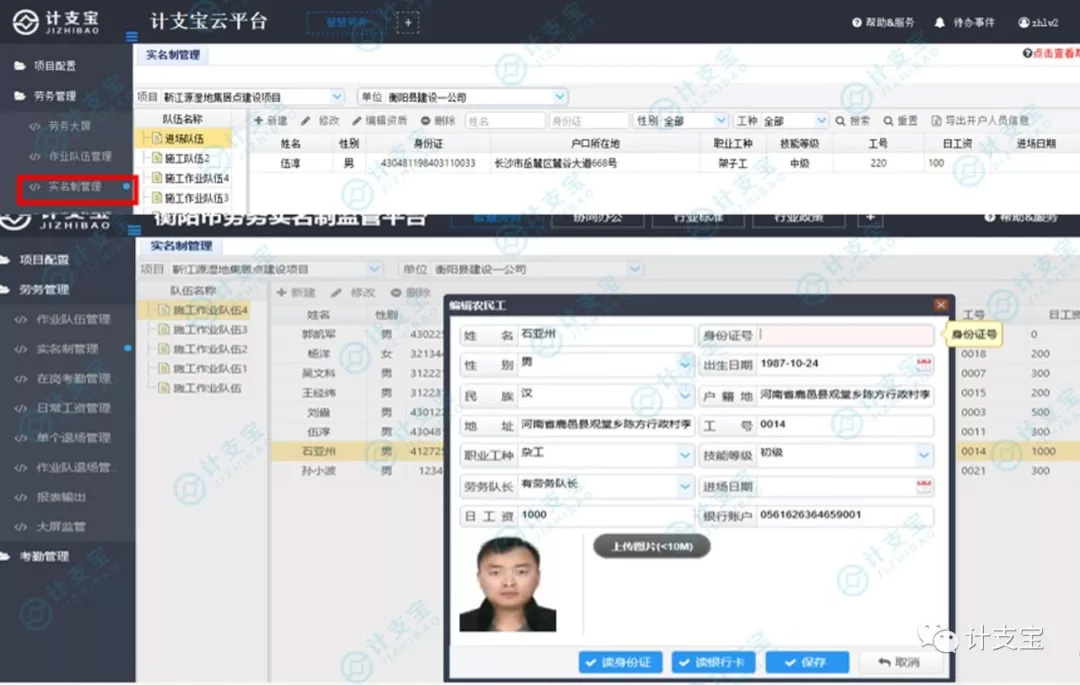Click 编辑资质 toolbar button

[380, 120]
